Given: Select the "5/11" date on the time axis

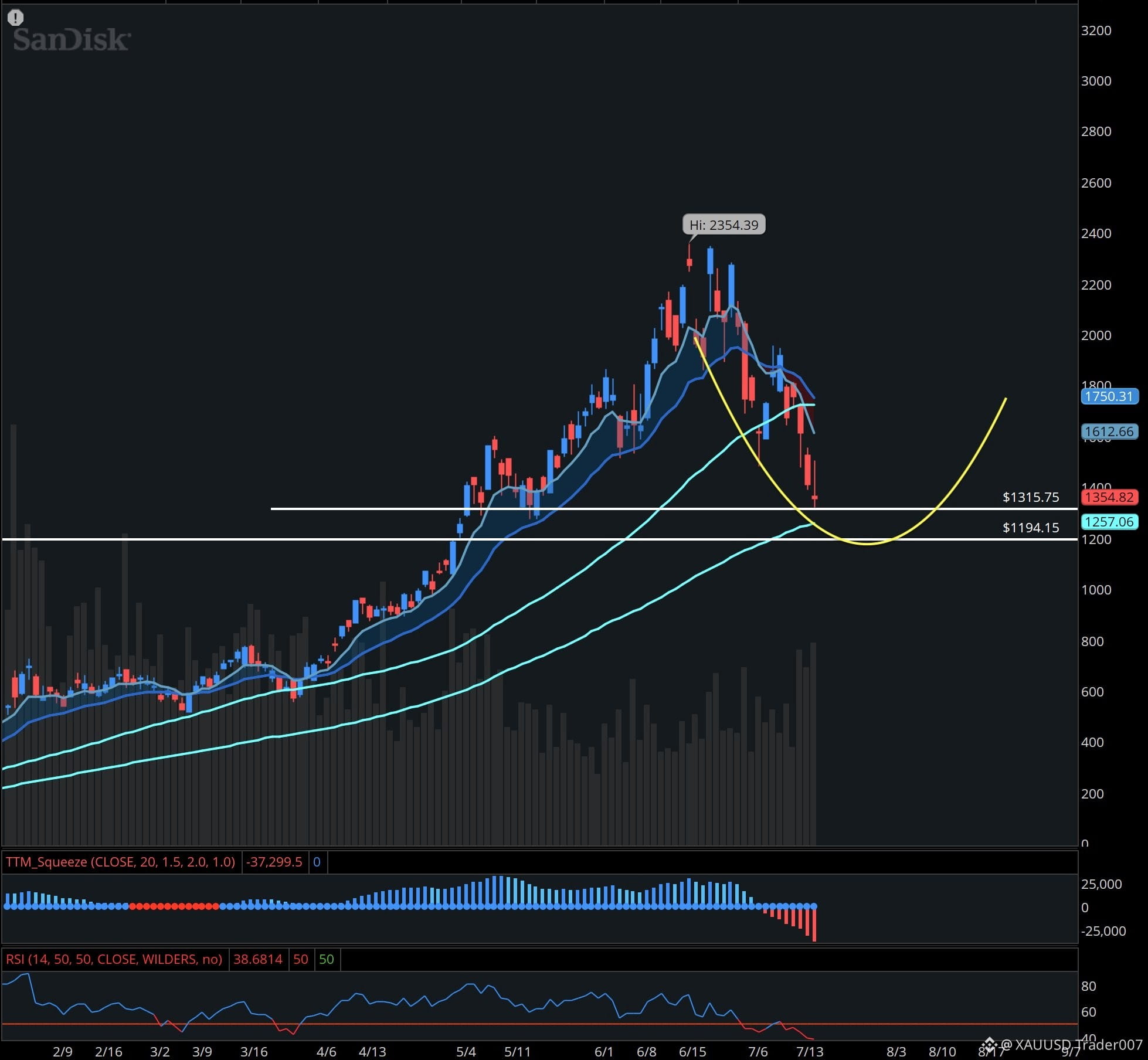Looking at the screenshot, I should pos(518,1051).
